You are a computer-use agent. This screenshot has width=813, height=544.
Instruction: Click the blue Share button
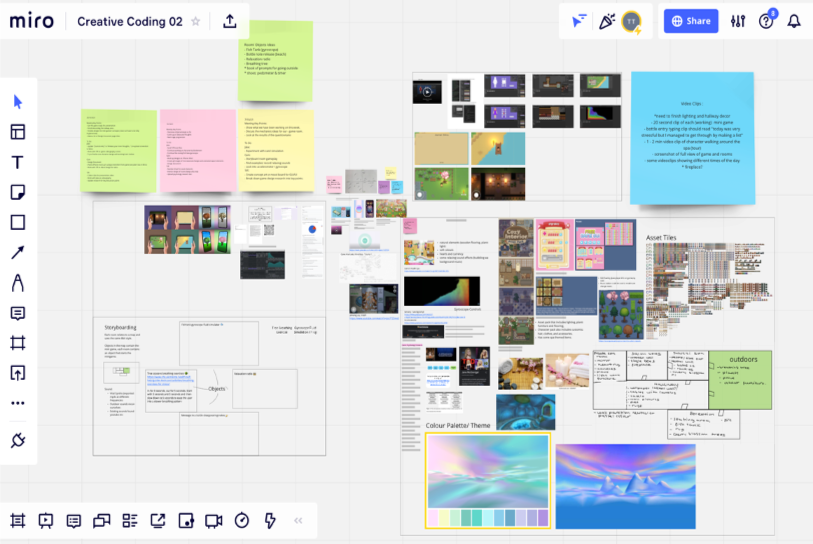point(690,21)
